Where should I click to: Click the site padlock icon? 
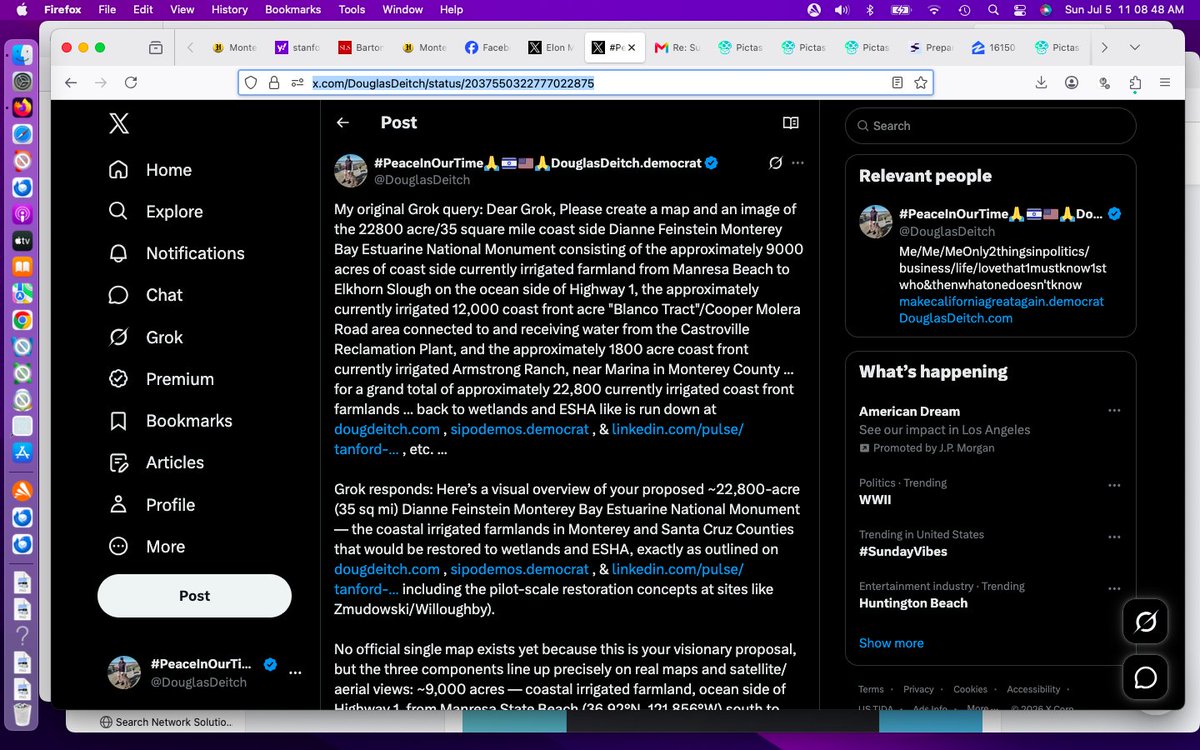273,83
